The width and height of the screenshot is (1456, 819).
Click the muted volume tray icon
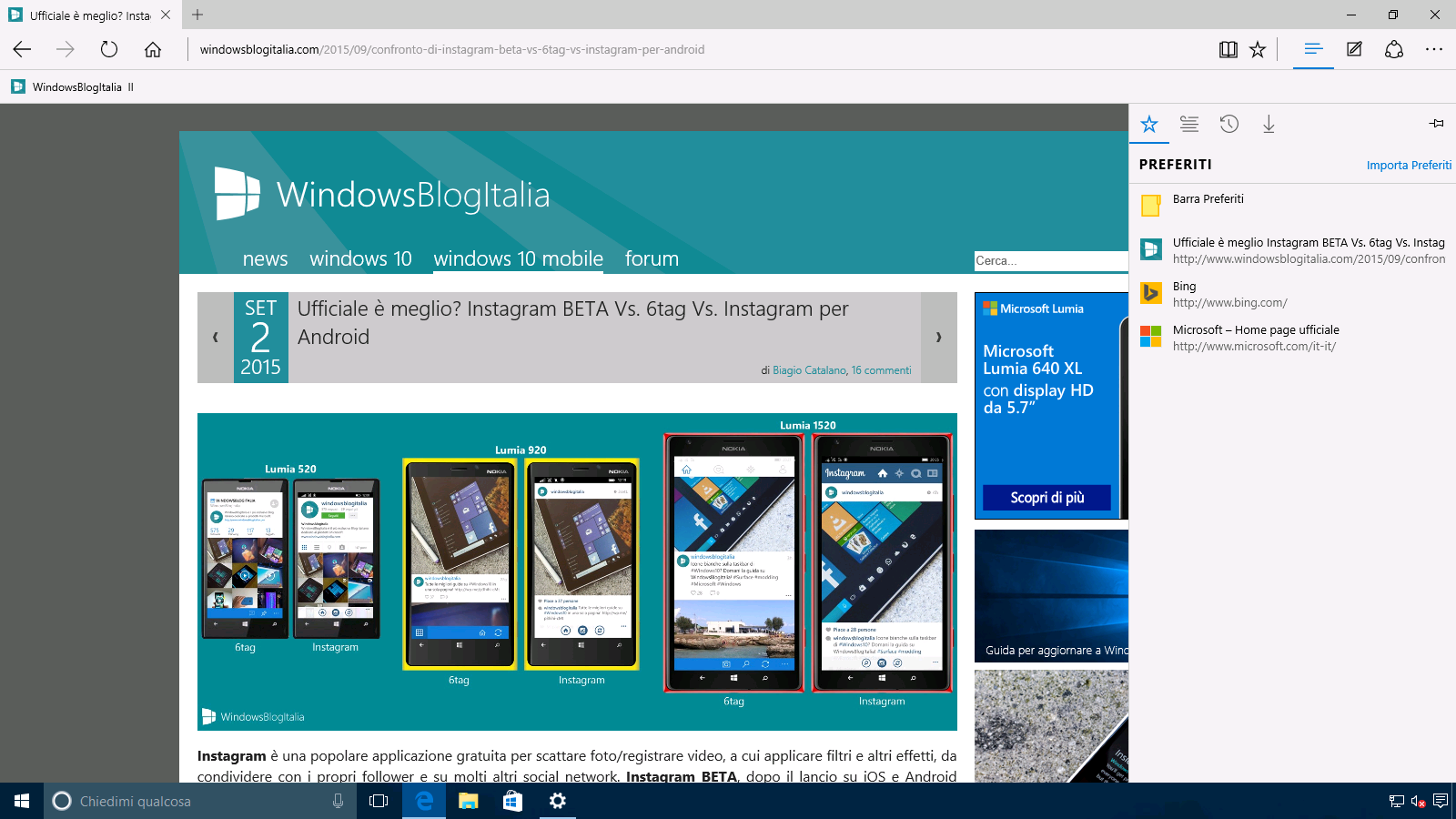(1419, 801)
